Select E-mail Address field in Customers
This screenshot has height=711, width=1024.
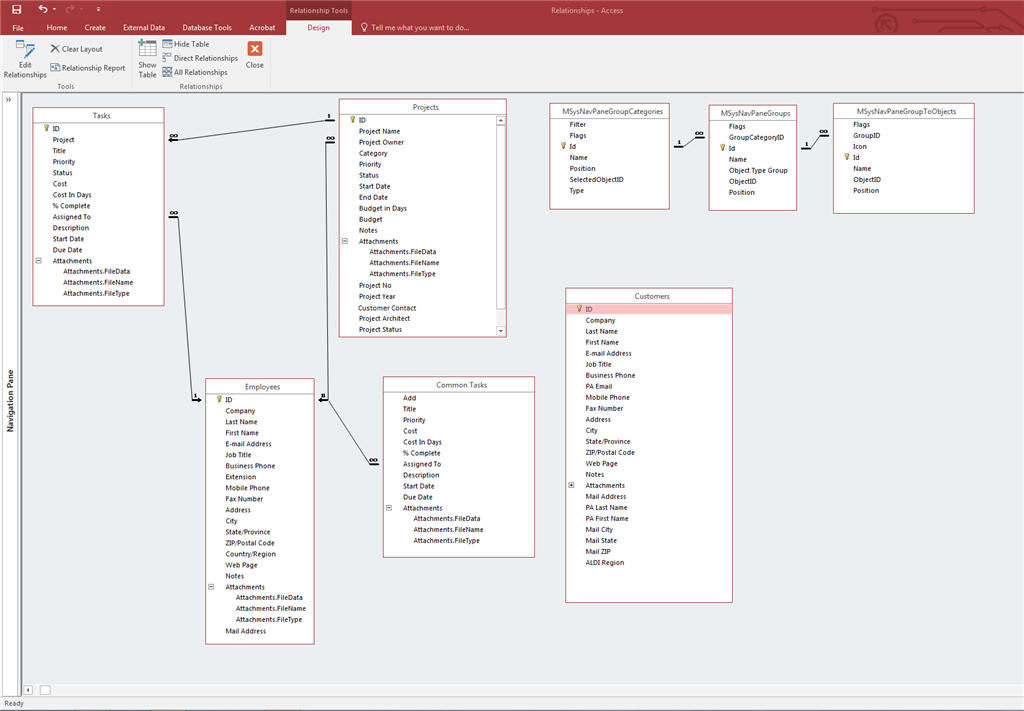pyautogui.click(x=609, y=353)
